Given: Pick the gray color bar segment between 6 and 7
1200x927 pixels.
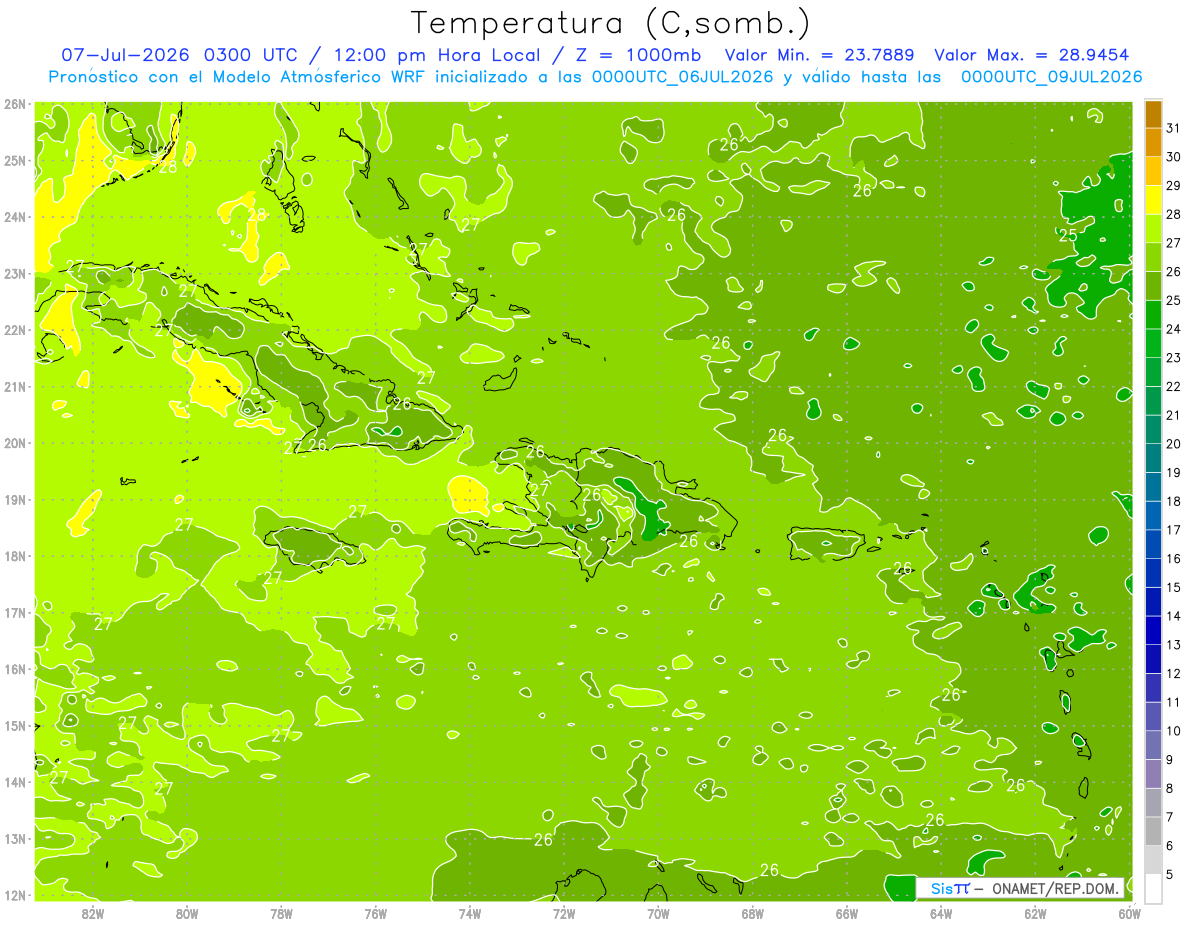Looking at the screenshot, I should [x=1153, y=831].
